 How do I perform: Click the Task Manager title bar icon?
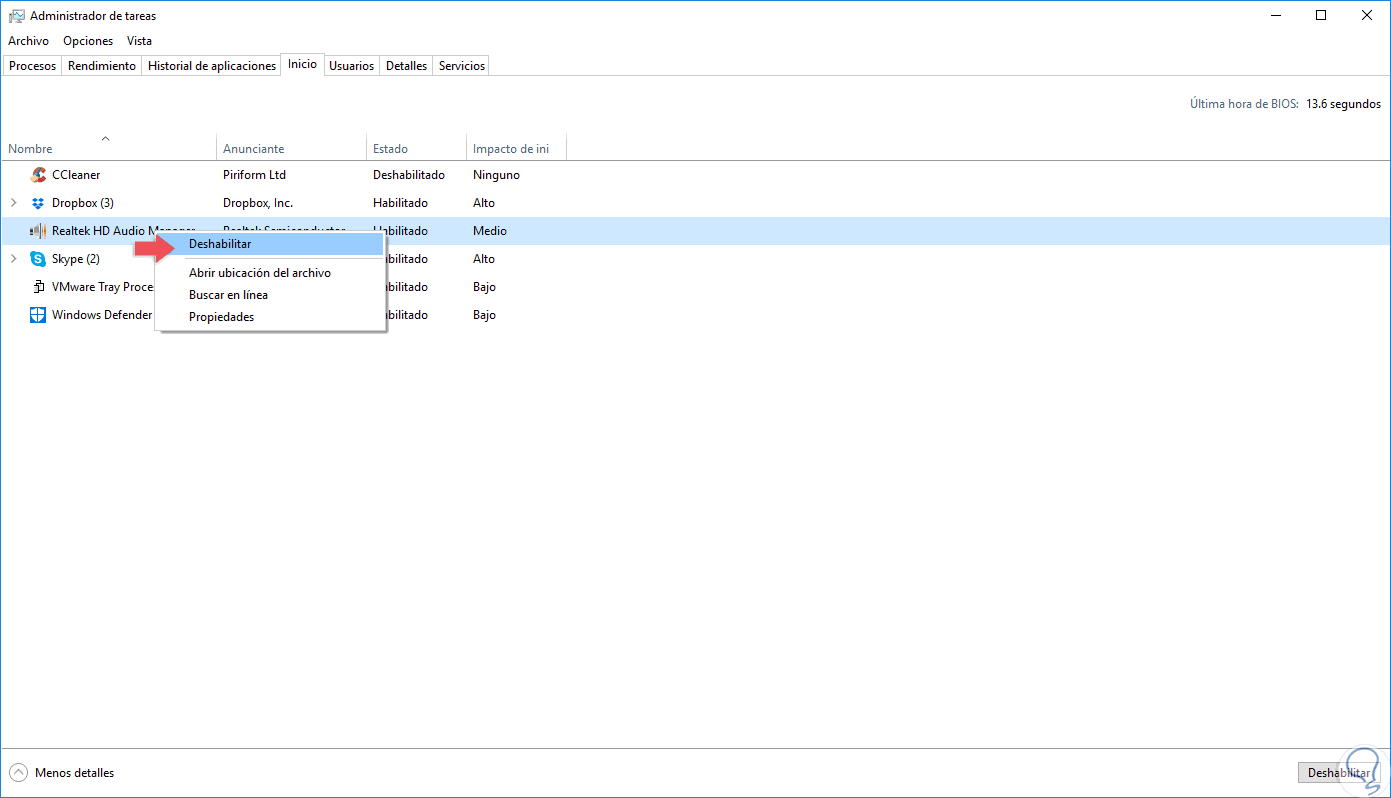tap(16, 16)
